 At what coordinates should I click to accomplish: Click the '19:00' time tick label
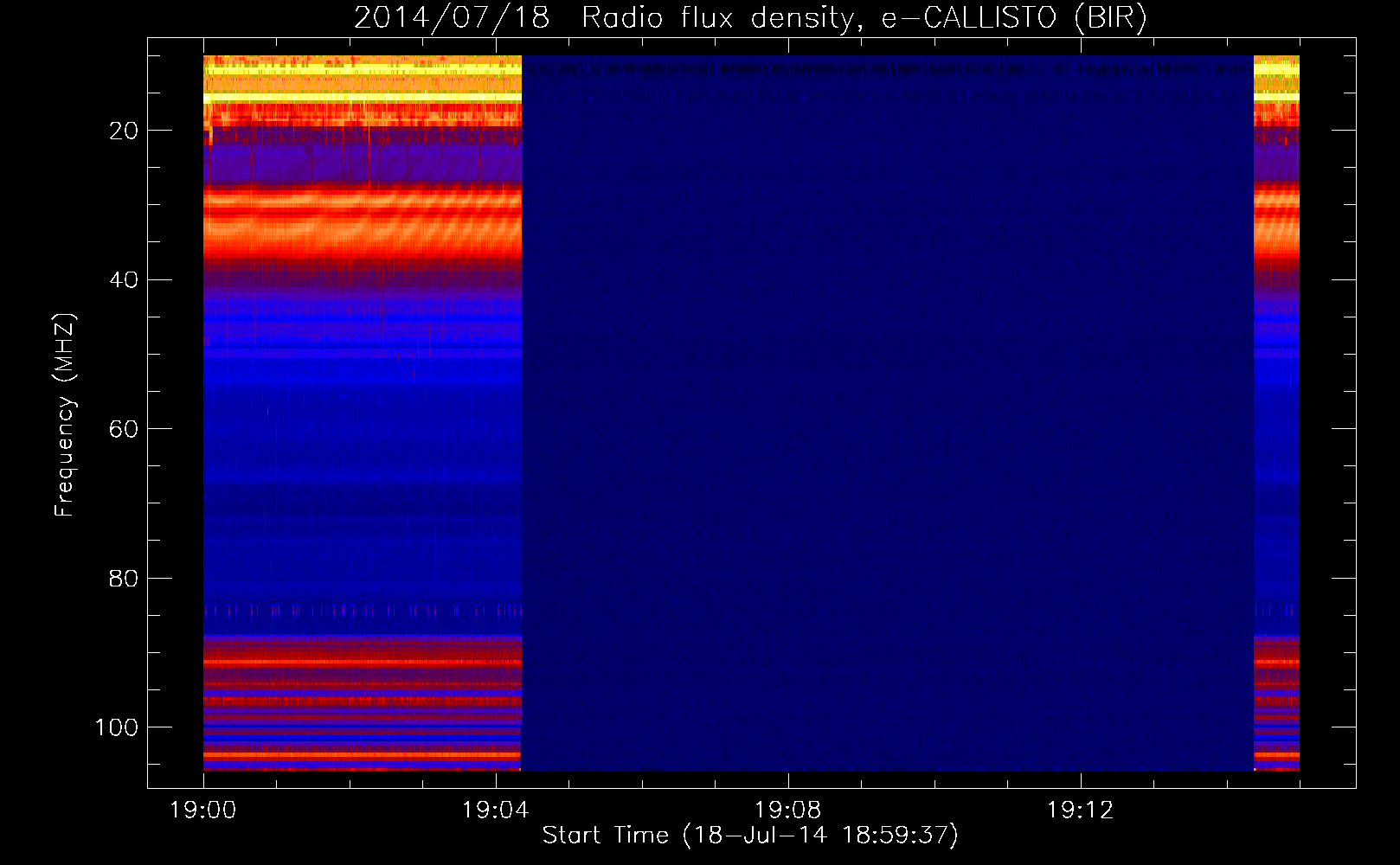click(203, 811)
